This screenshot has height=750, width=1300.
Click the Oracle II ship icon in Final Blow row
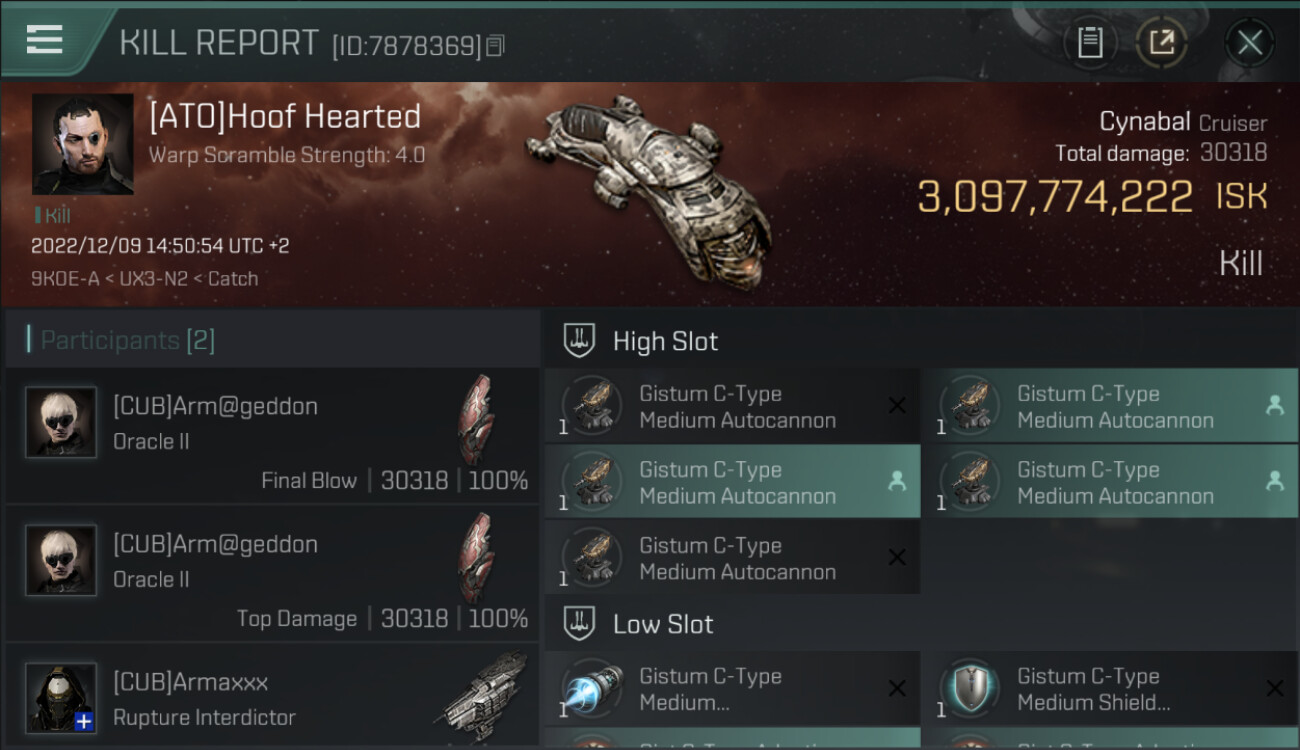click(476, 420)
